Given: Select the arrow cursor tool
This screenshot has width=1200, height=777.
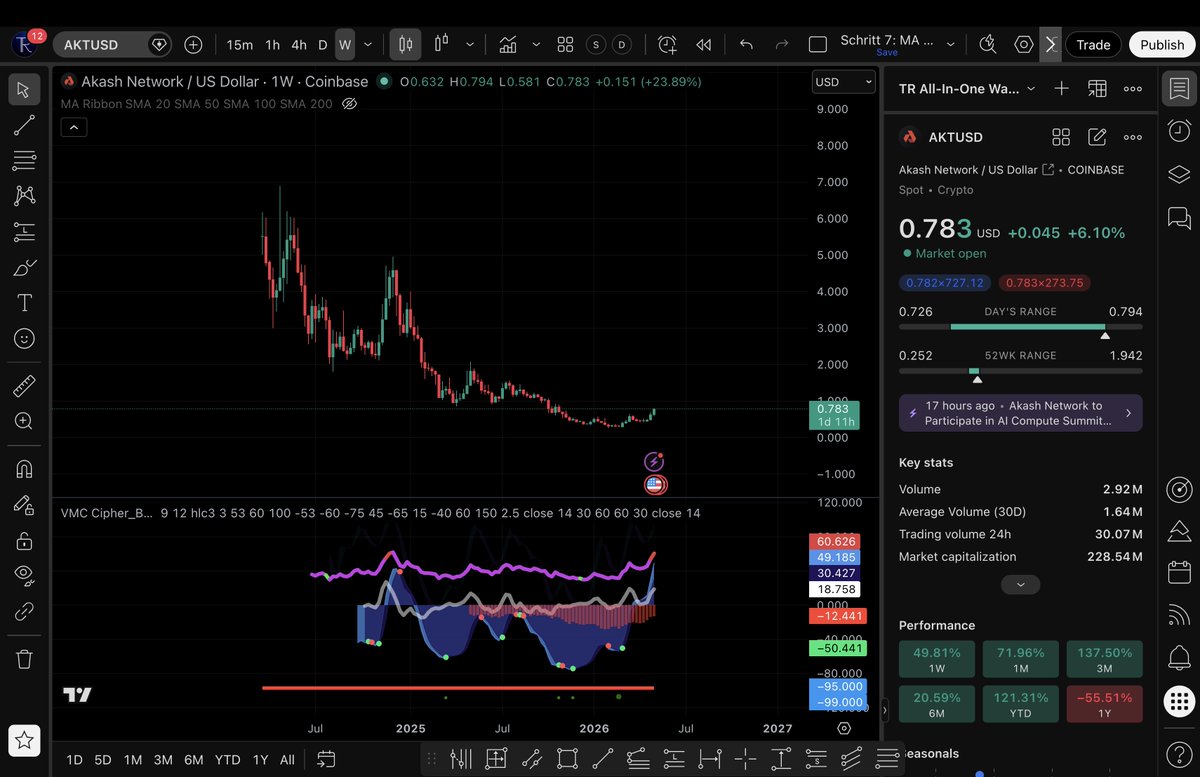Looking at the screenshot, I should pyautogui.click(x=25, y=89).
